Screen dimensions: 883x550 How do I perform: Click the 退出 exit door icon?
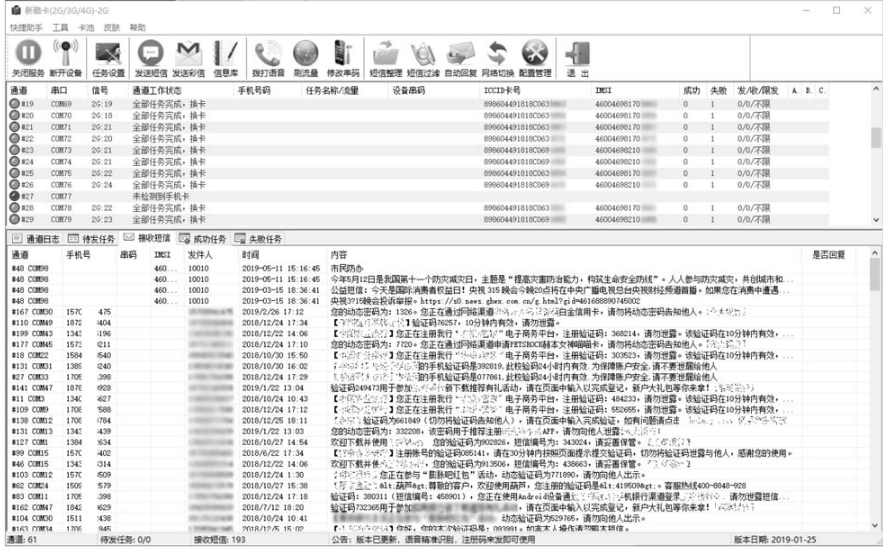coord(578,55)
